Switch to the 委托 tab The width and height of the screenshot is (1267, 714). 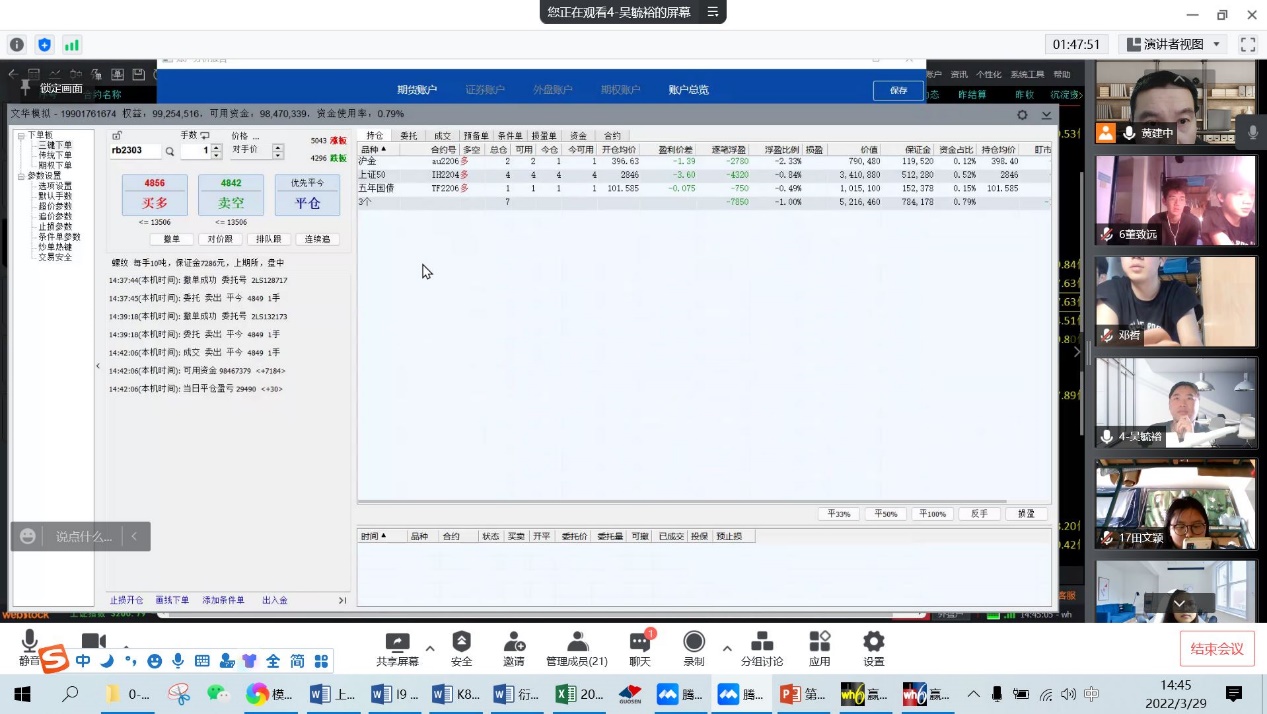tap(408, 135)
